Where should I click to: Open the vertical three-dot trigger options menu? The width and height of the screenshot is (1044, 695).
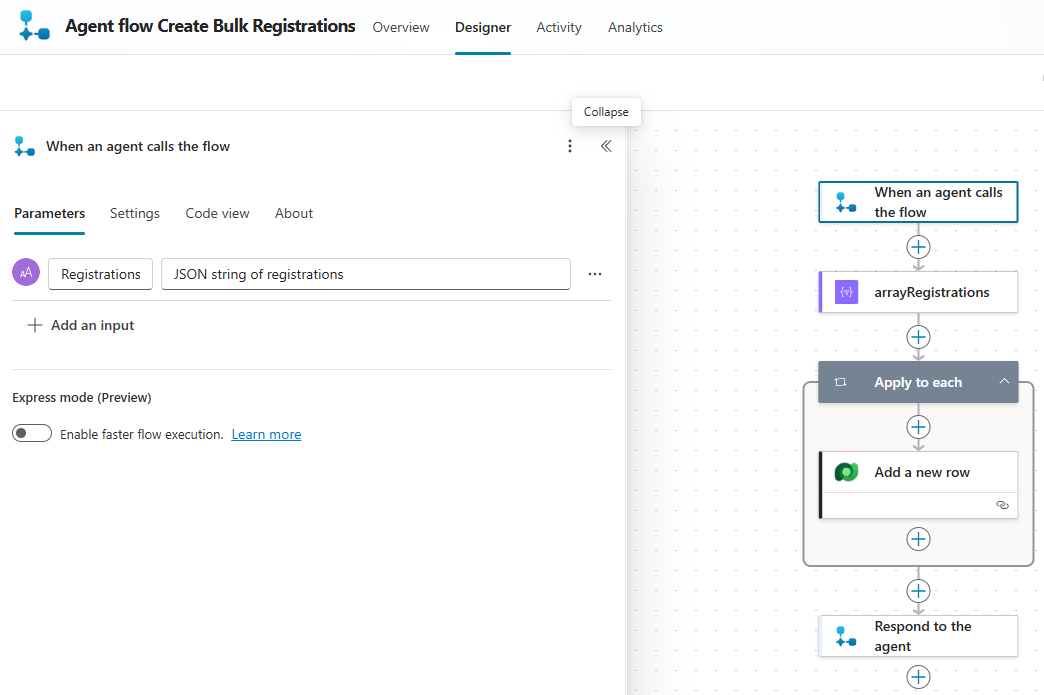point(570,146)
